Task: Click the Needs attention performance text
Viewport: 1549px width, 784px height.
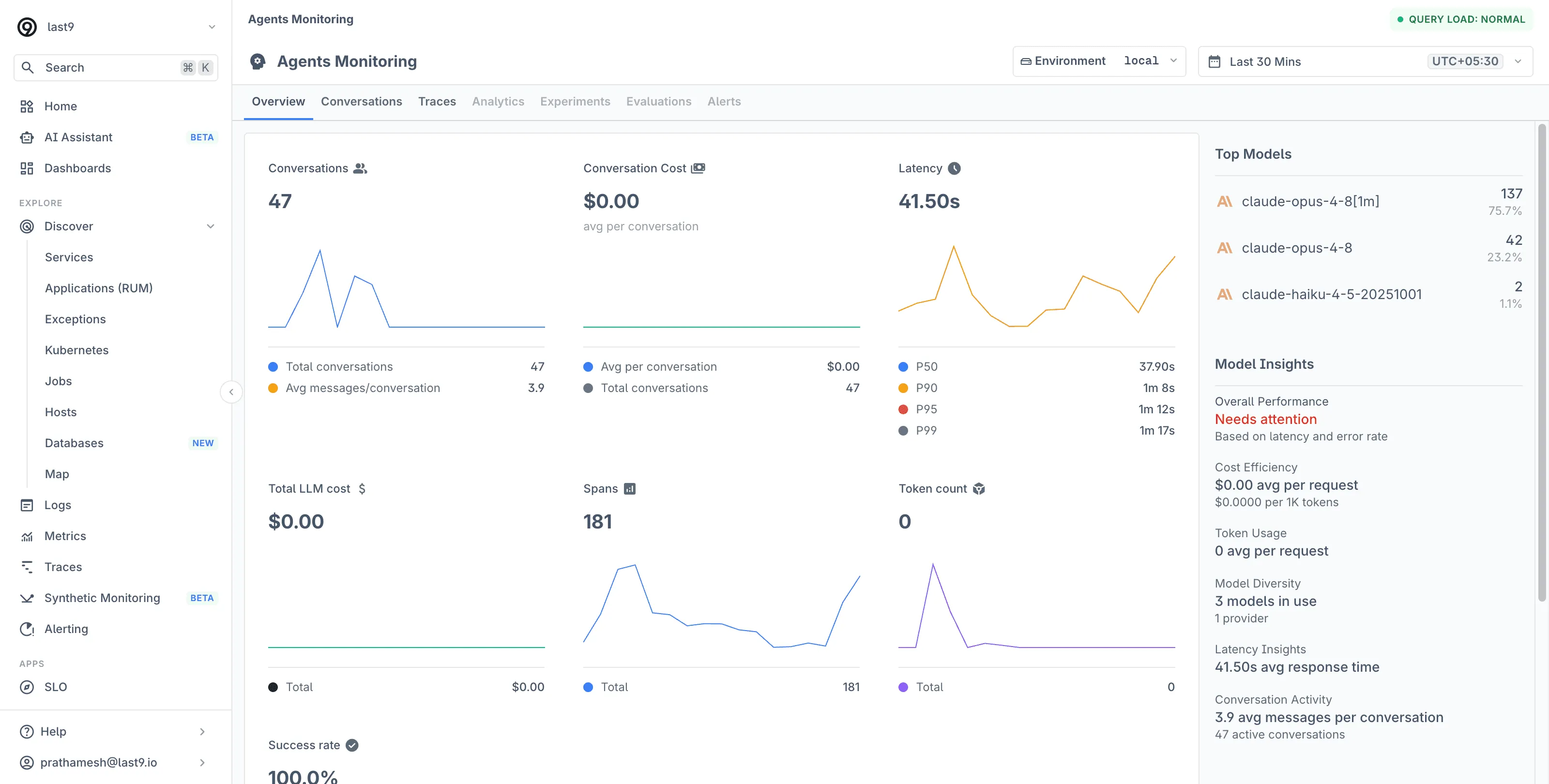Action: [1265, 419]
